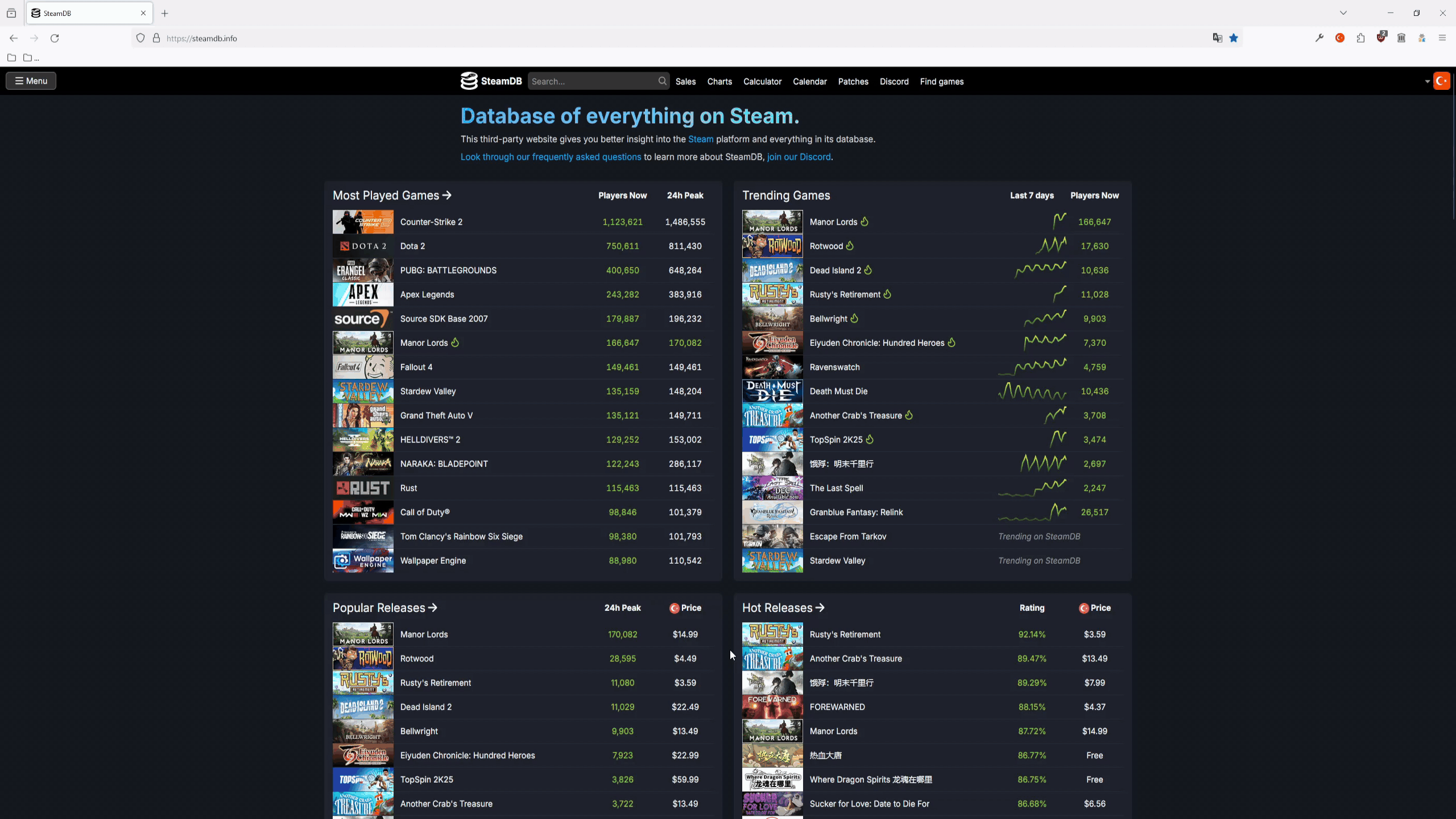Click in the SteamDB search field
The image size is (1456, 819).
591,81
